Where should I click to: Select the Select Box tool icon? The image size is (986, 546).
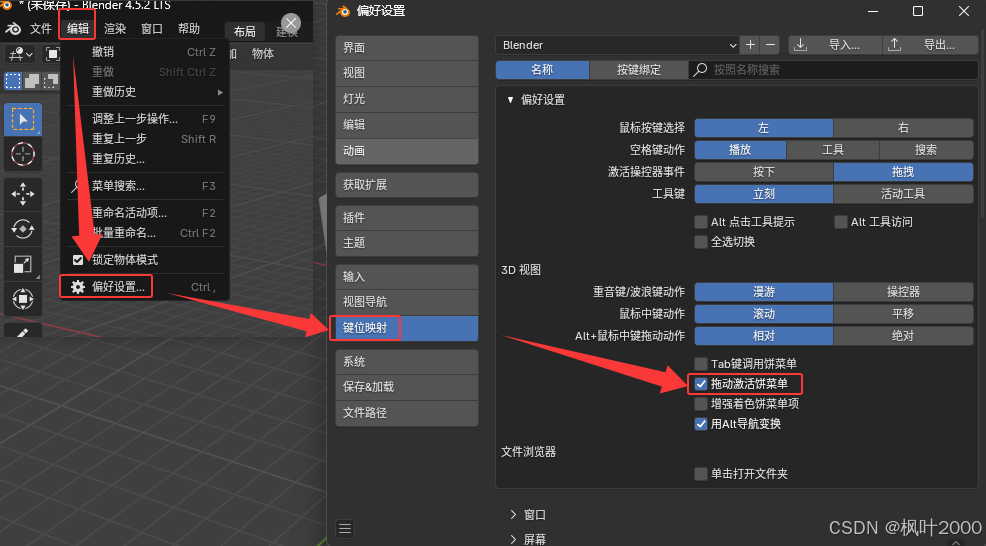pos(23,120)
